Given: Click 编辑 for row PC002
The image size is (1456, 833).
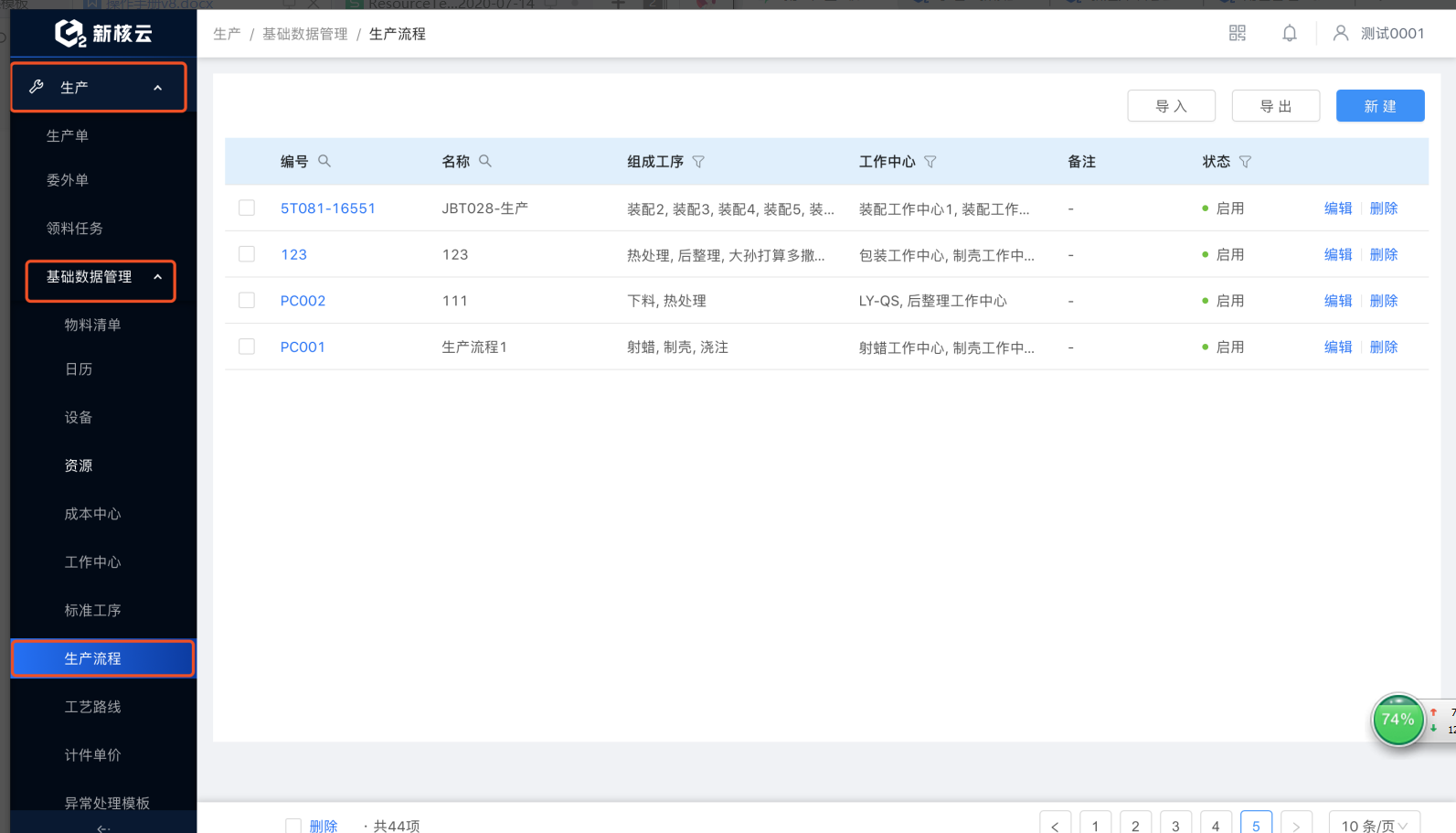Looking at the screenshot, I should [1338, 301].
